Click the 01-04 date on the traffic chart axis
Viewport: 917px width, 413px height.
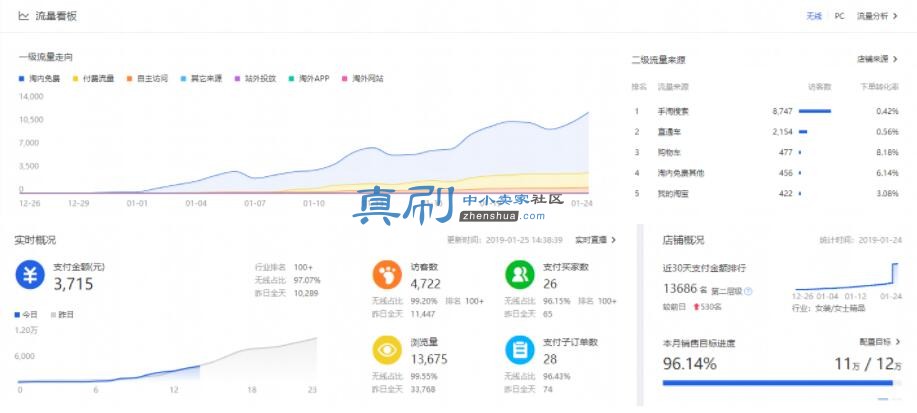pos(196,204)
